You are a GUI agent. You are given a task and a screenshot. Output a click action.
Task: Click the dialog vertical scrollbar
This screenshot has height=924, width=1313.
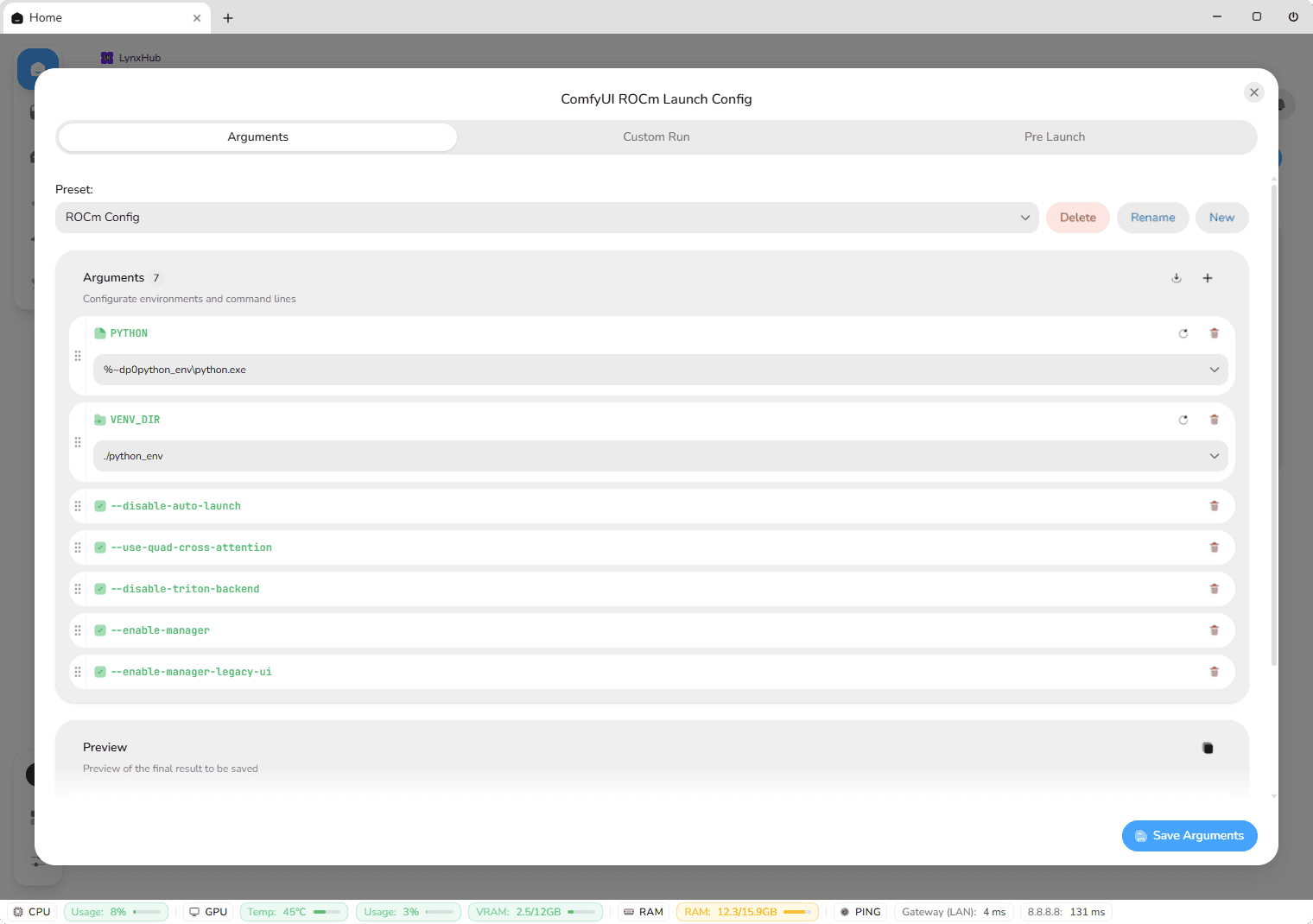click(1273, 423)
